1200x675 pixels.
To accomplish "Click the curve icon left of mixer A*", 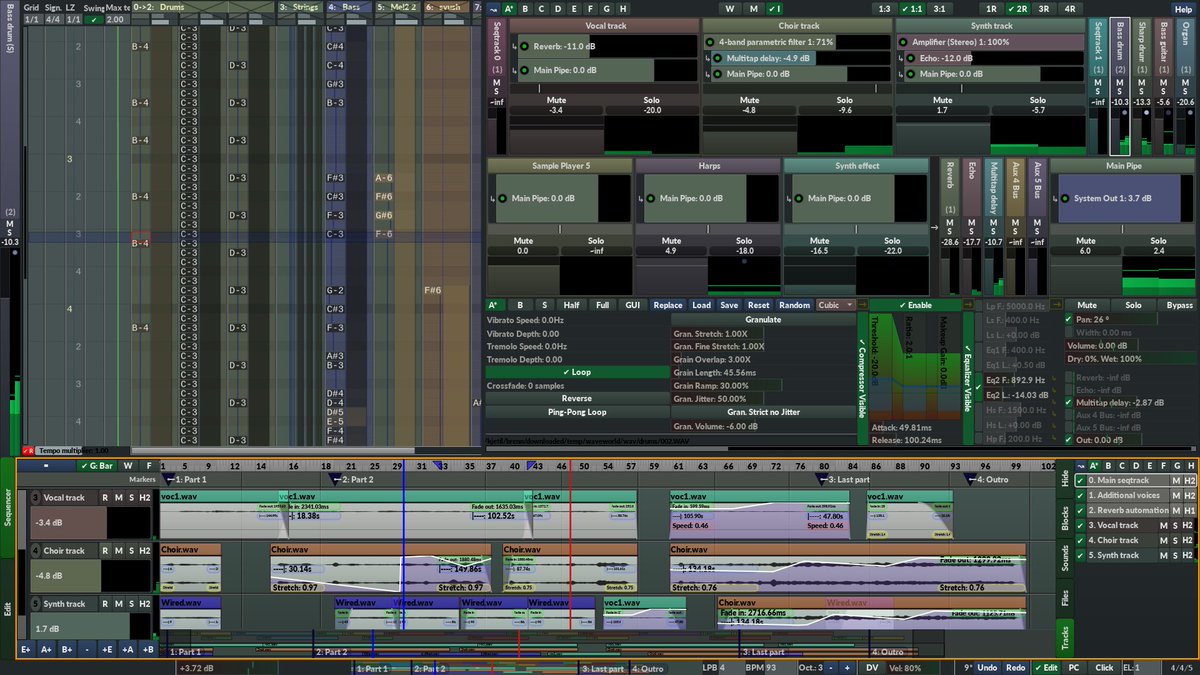I will [x=493, y=8].
